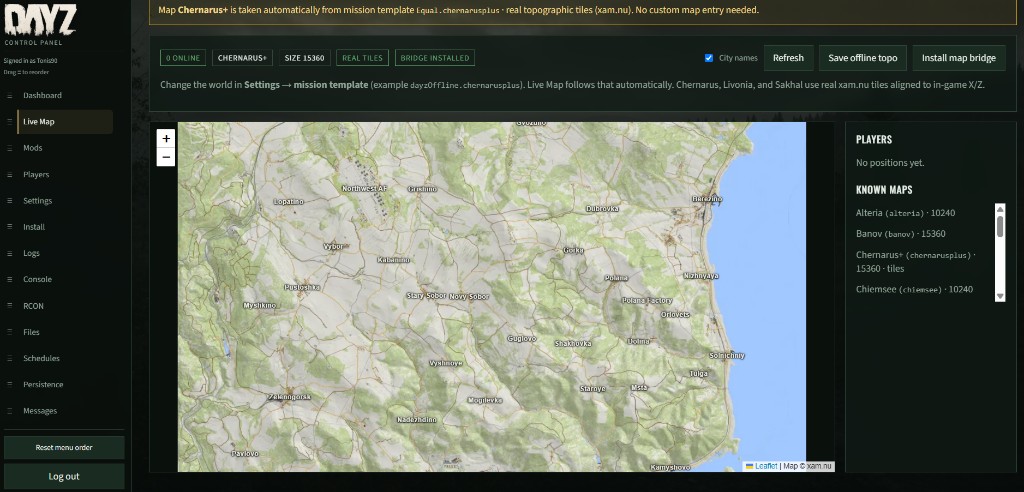Screen dimensions: 1024x492
Task: Click the 0 ONLINE status badge
Action: pos(183,57)
